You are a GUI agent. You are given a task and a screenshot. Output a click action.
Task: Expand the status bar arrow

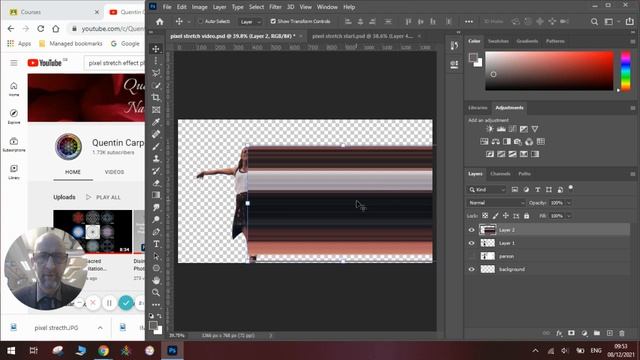[271, 336]
